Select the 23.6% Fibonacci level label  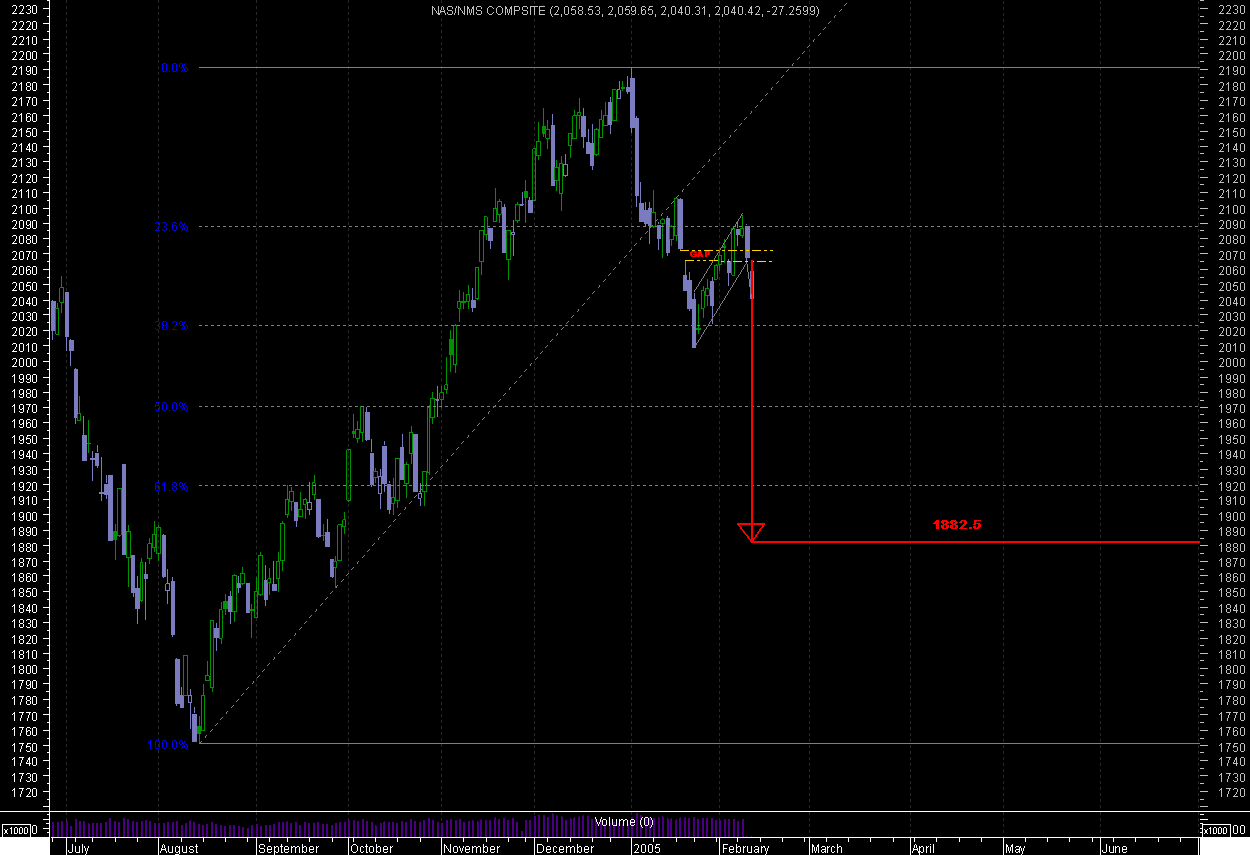point(171,227)
